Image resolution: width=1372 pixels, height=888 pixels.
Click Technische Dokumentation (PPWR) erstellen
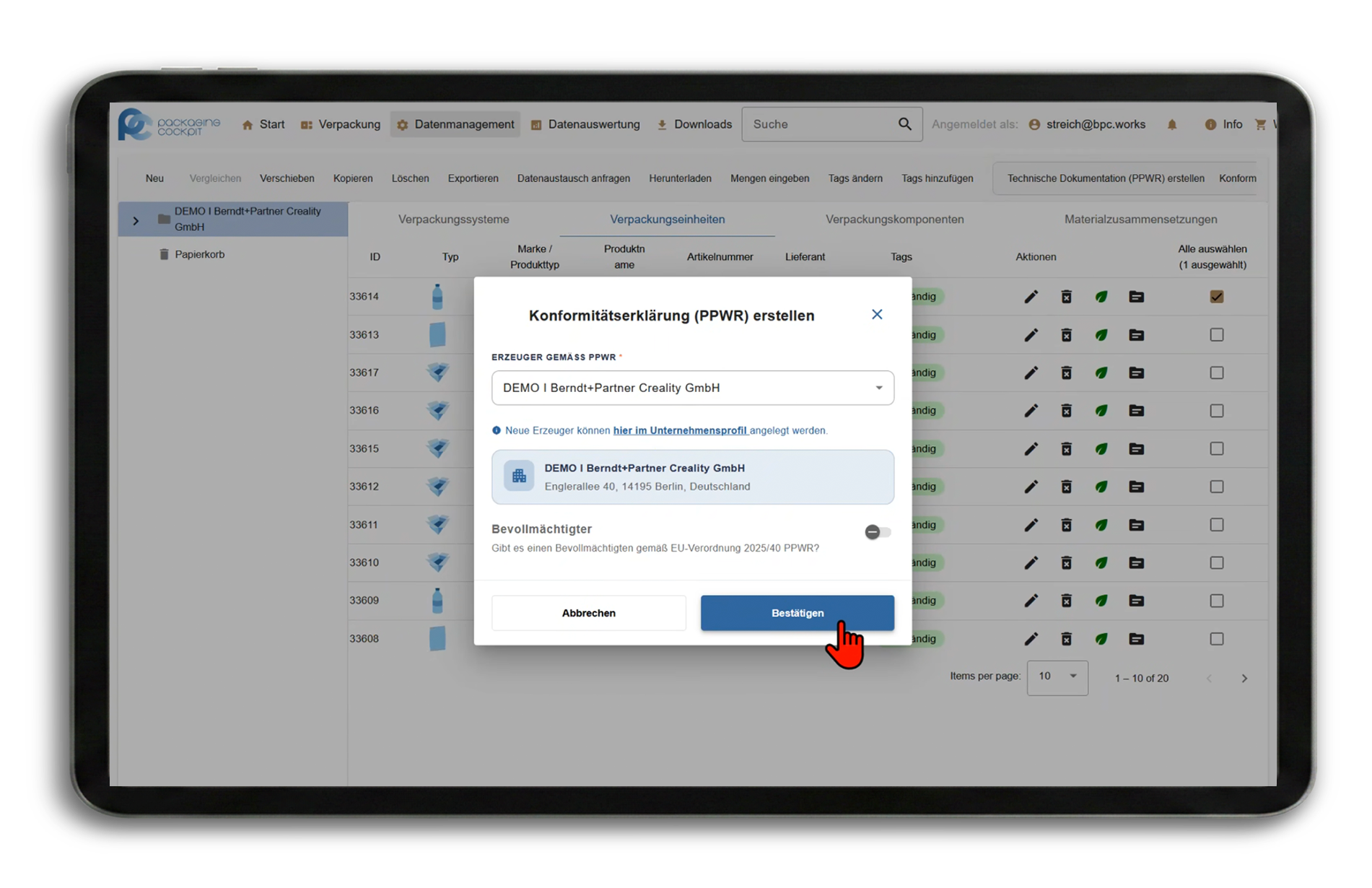click(x=1106, y=178)
